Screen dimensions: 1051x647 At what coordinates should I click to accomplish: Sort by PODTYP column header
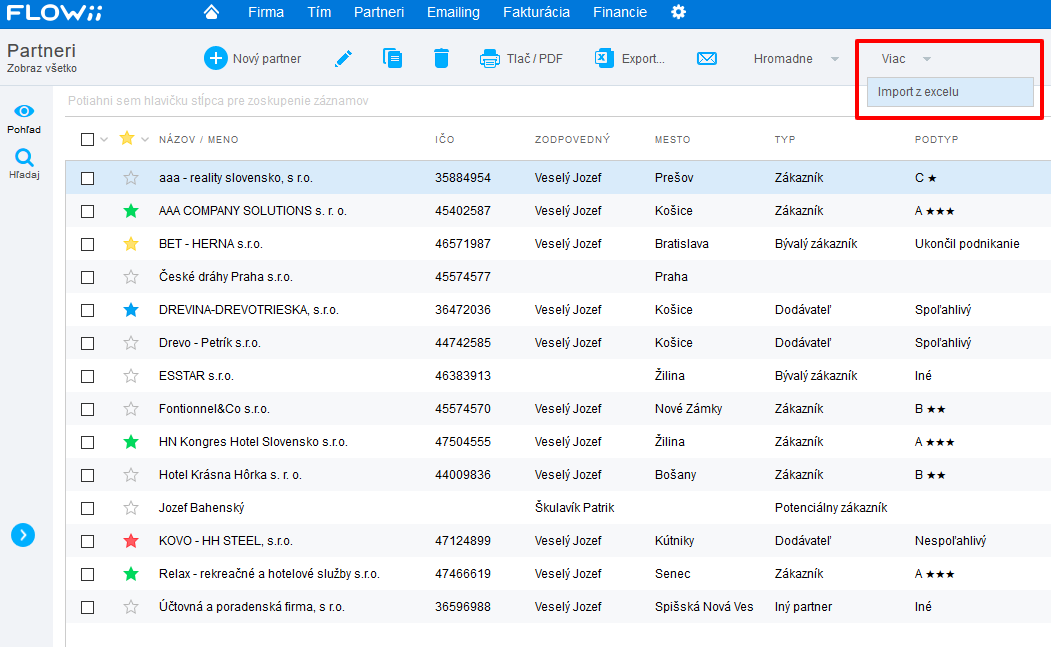pos(936,139)
